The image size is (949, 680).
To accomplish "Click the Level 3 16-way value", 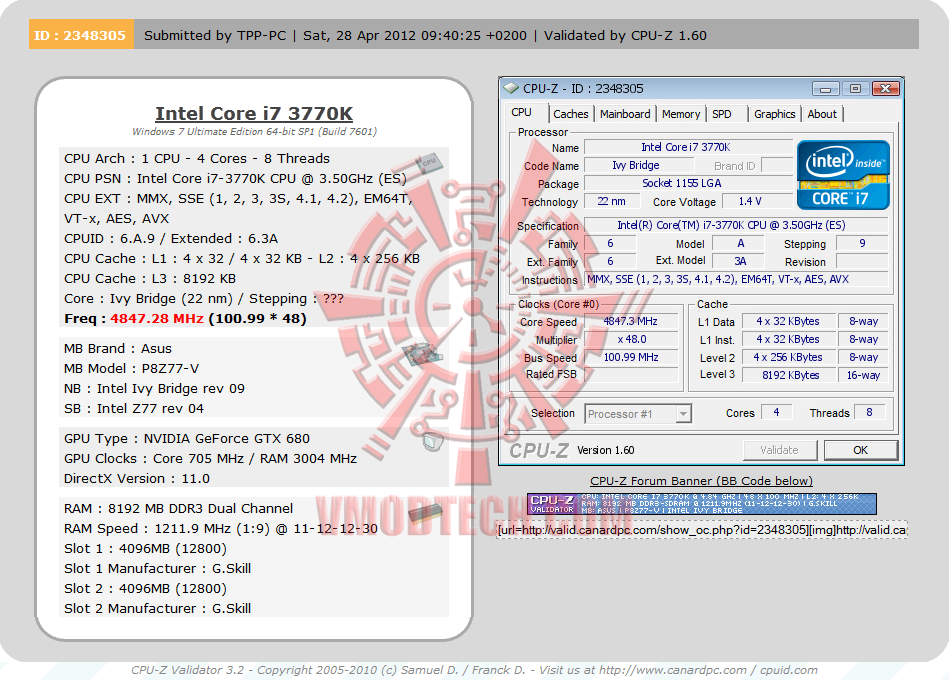I will [863, 375].
